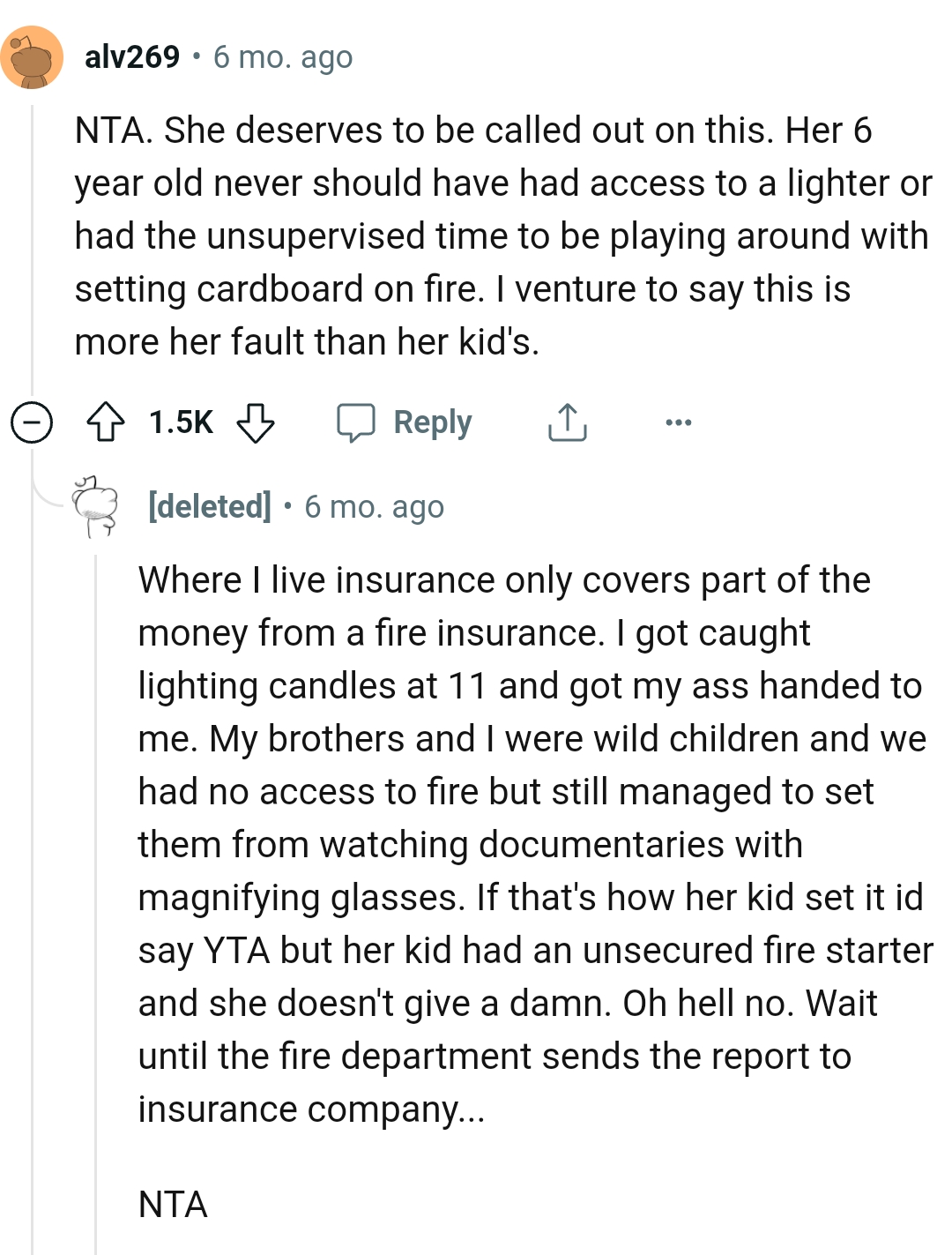The height and width of the screenshot is (1255, 952).
Task: Toggle the upvote on the NTA comment
Action: click(108, 422)
